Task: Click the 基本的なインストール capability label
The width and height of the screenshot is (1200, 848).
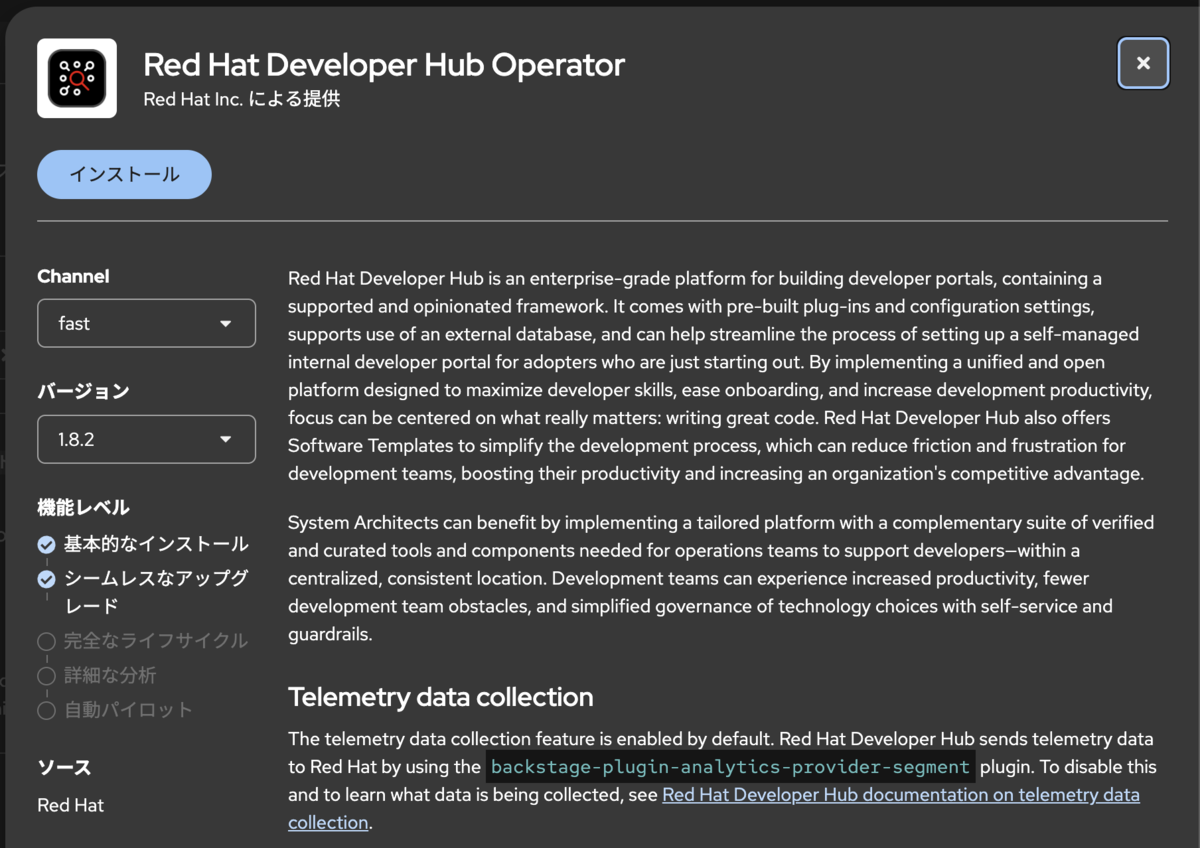Action: pyautogui.click(x=156, y=545)
